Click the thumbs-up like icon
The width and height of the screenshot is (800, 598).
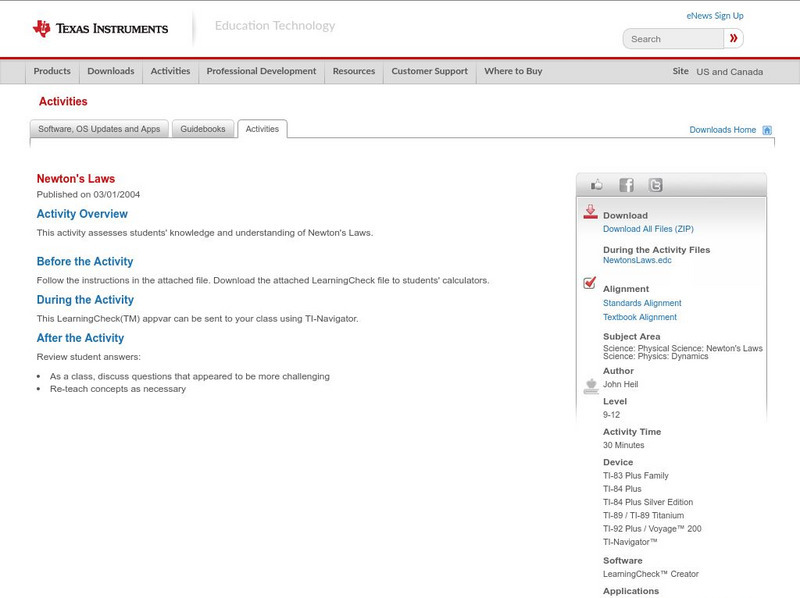click(597, 185)
